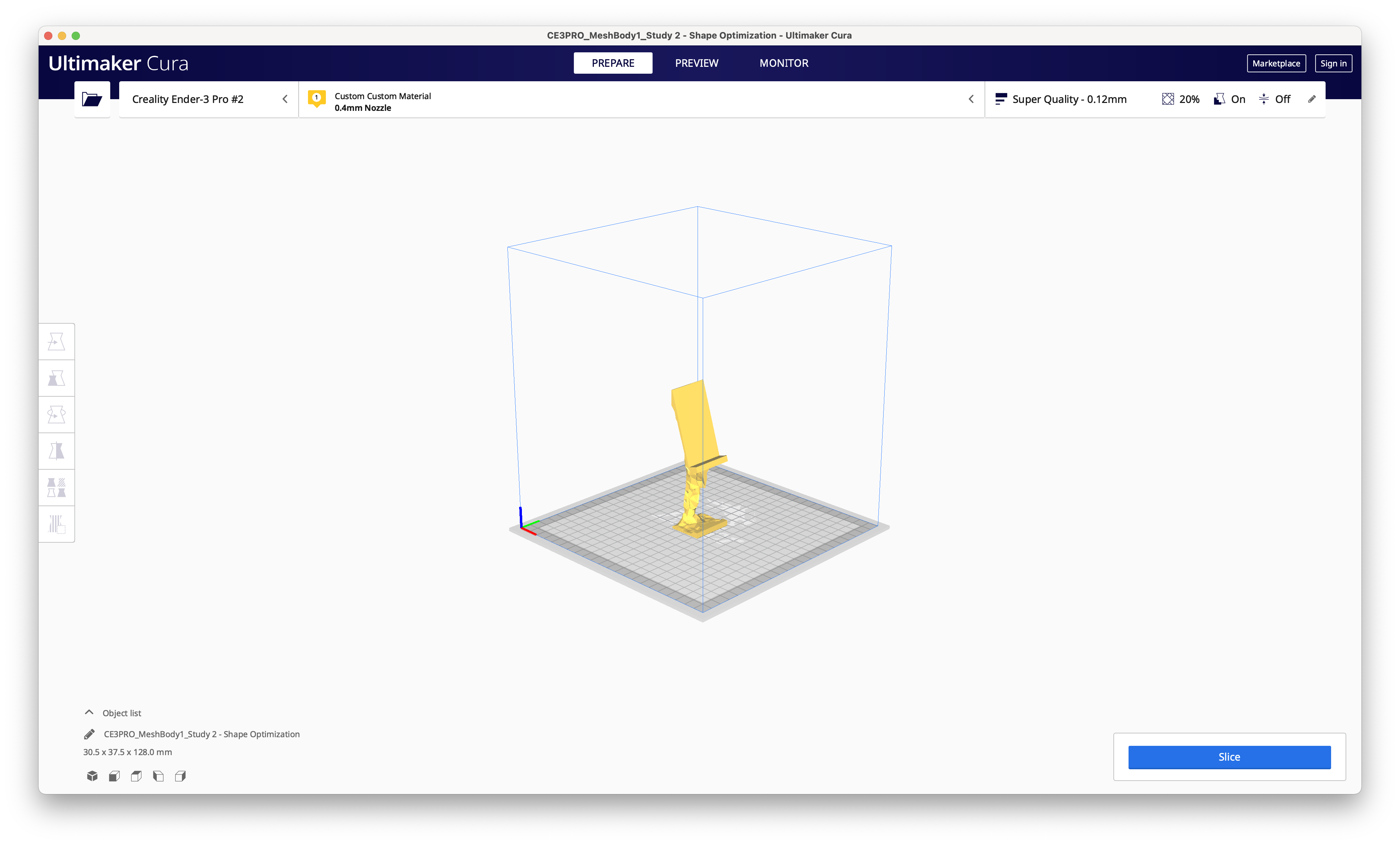This screenshot has height=845, width=1400.
Task: Select the Rotate tool
Action: 56,415
